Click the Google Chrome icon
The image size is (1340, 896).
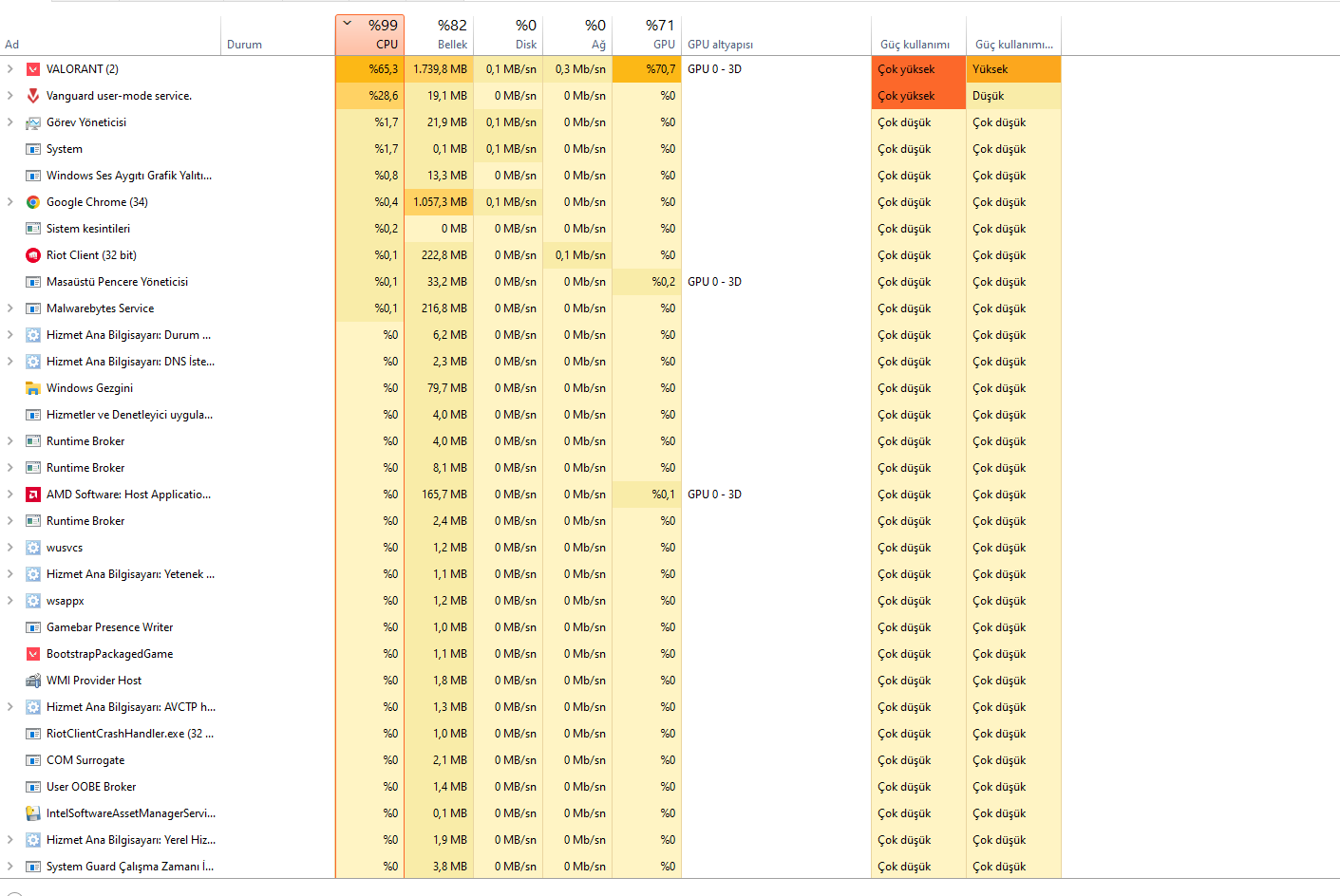pyautogui.click(x=33, y=202)
